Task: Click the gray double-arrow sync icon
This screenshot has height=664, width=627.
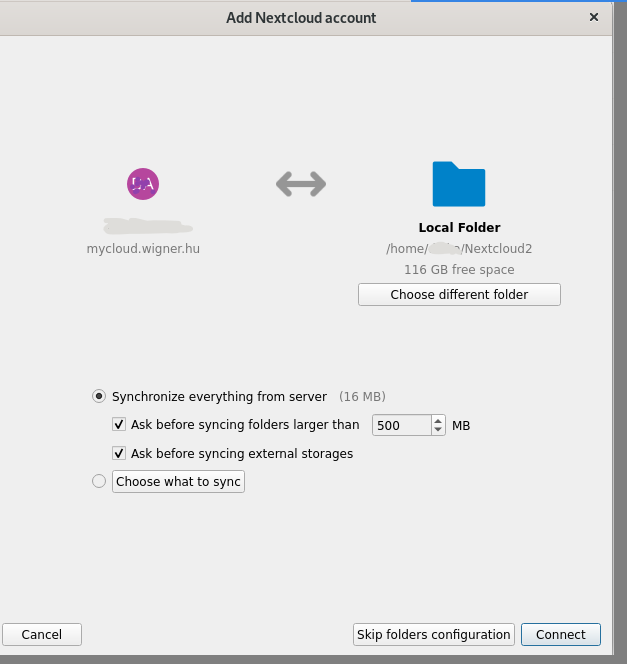Action: coord(301,184)
